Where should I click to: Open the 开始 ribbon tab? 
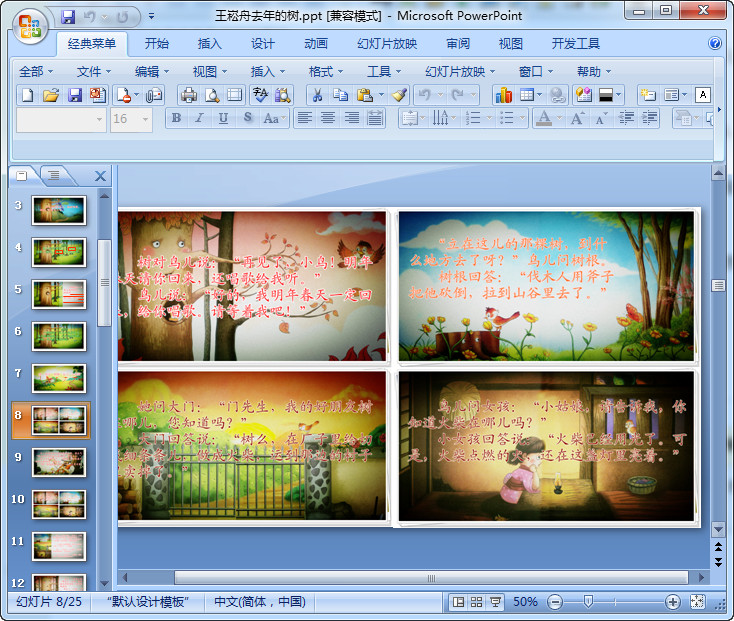click(x=156, y=44)
